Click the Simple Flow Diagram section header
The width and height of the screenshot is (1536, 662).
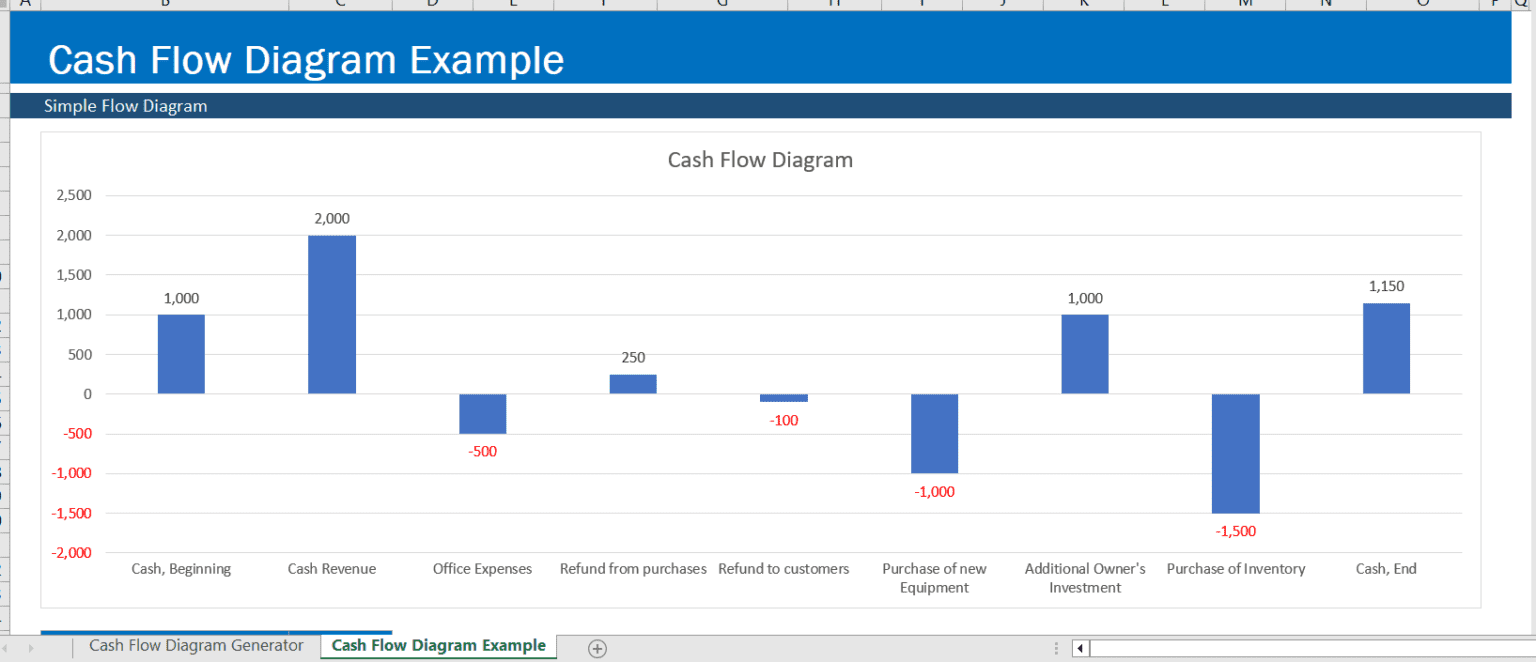126,106
